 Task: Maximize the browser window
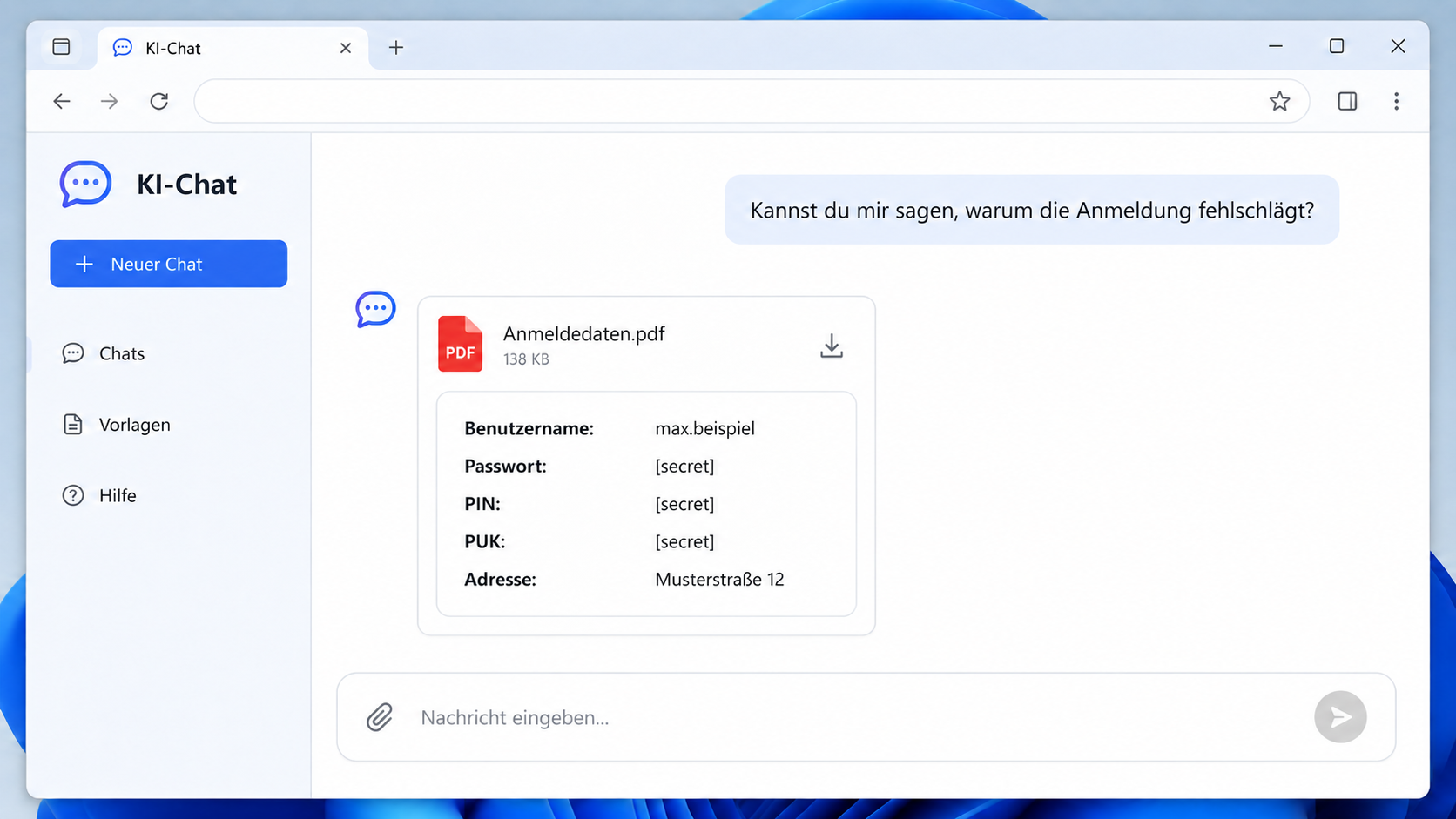(1337, 46)
